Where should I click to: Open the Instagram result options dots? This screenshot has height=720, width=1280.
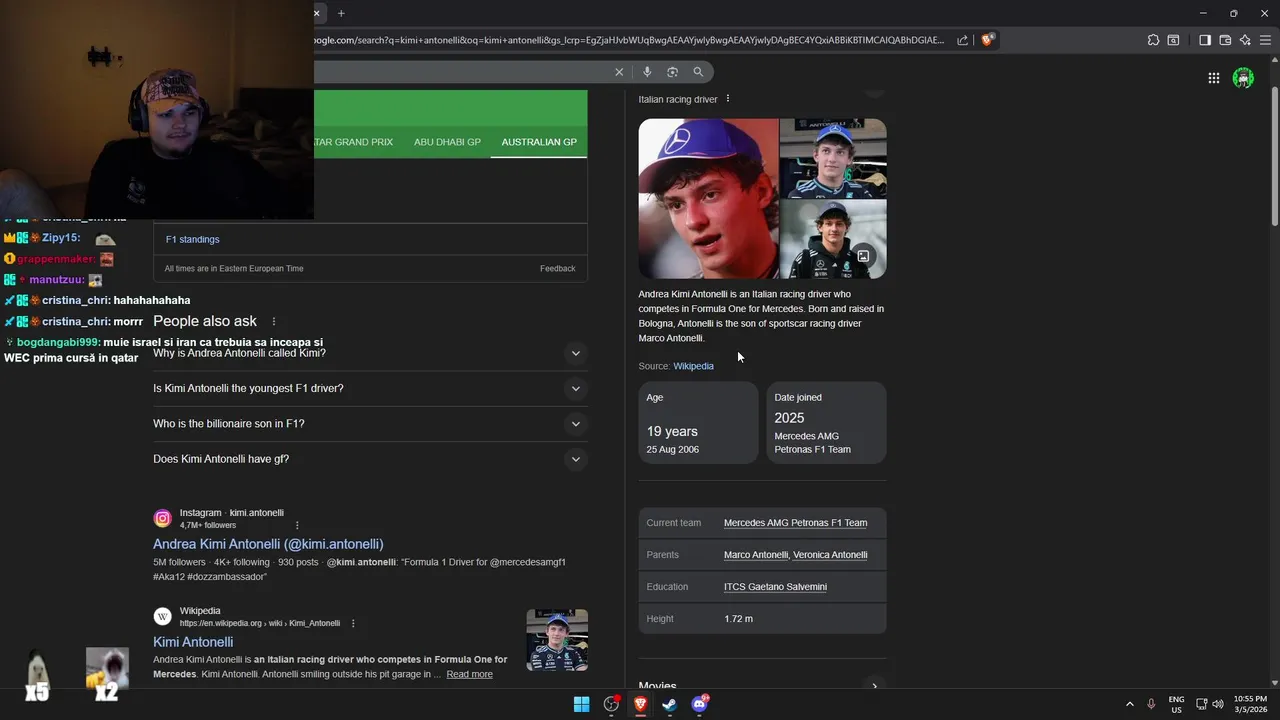297,525
